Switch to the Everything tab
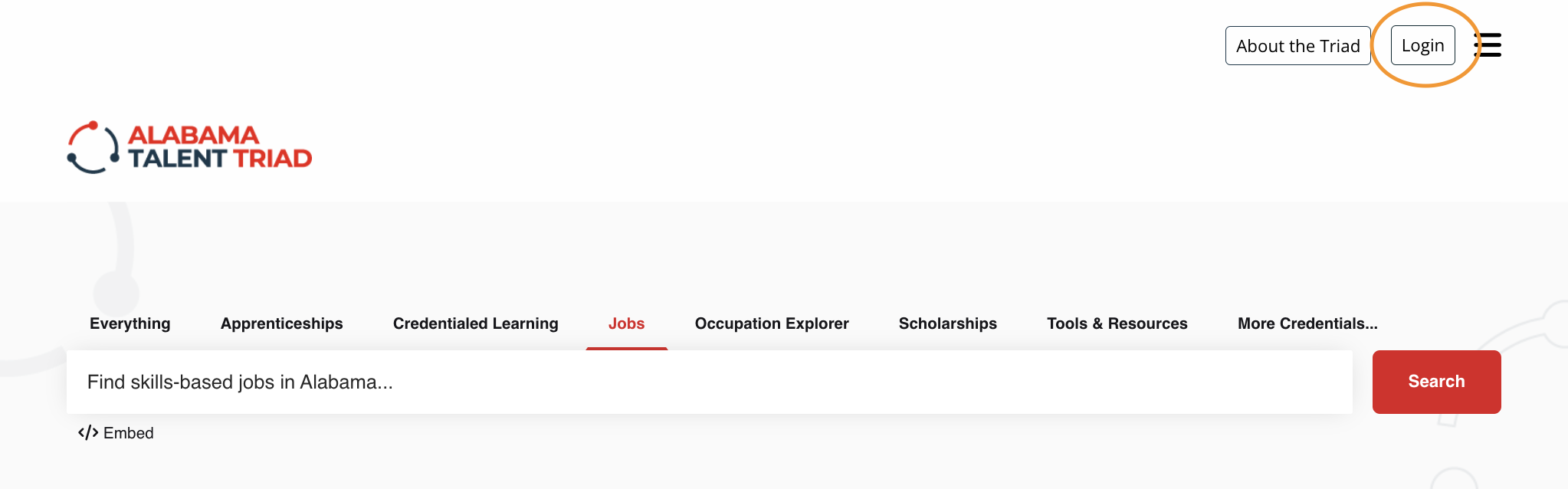The image size is (1568, 489). pyautogui.click(x=130, y=323)
